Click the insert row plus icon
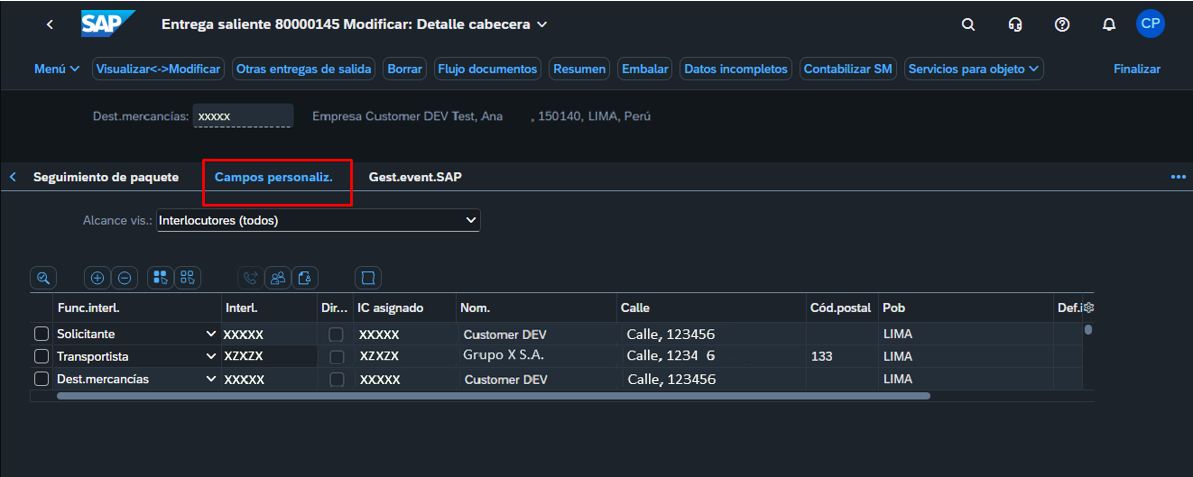 pos(97,278)
